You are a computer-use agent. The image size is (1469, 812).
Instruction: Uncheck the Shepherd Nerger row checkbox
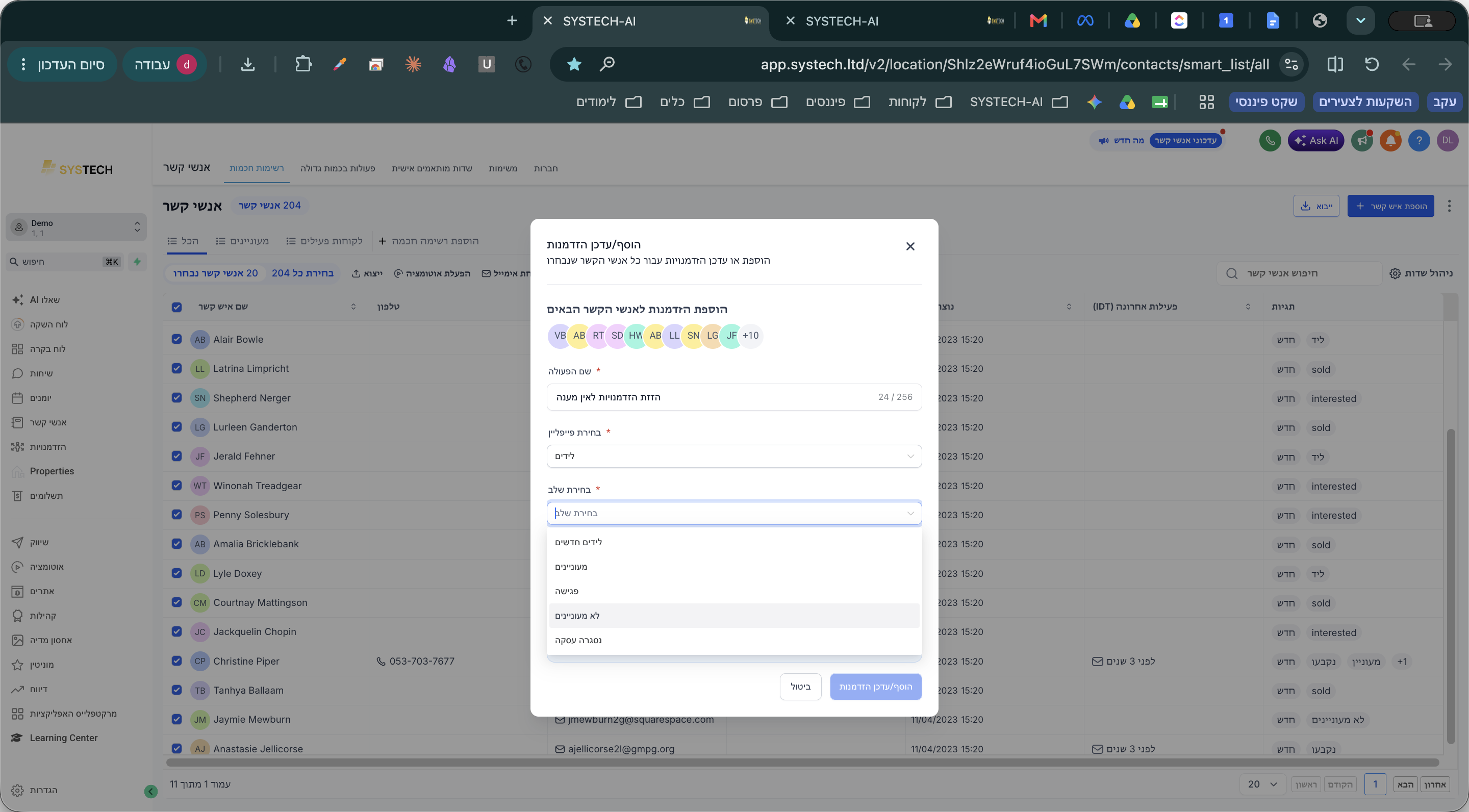pos(177,397)
